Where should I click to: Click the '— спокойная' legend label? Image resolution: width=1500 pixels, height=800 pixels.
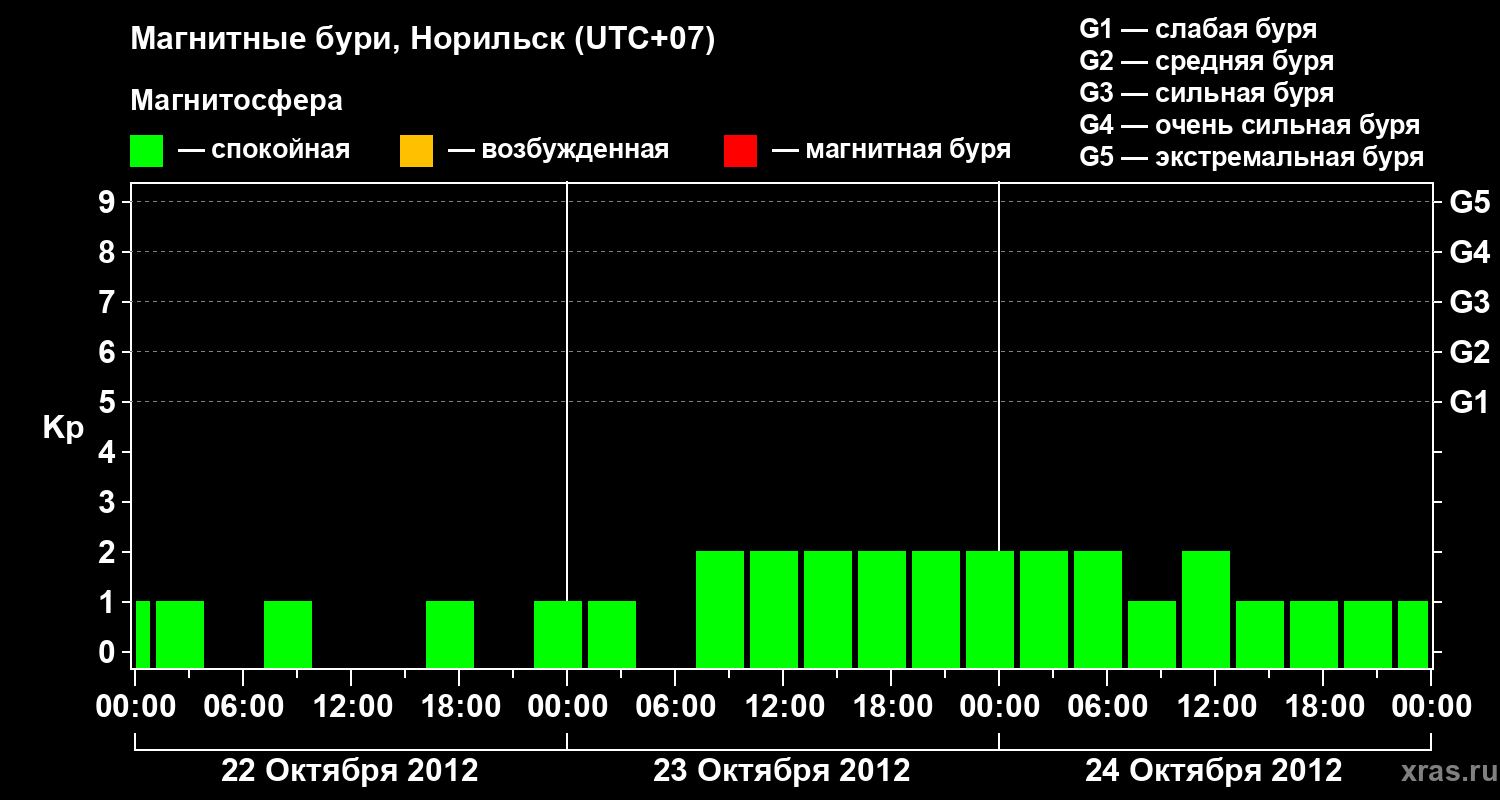click(264, 151)
